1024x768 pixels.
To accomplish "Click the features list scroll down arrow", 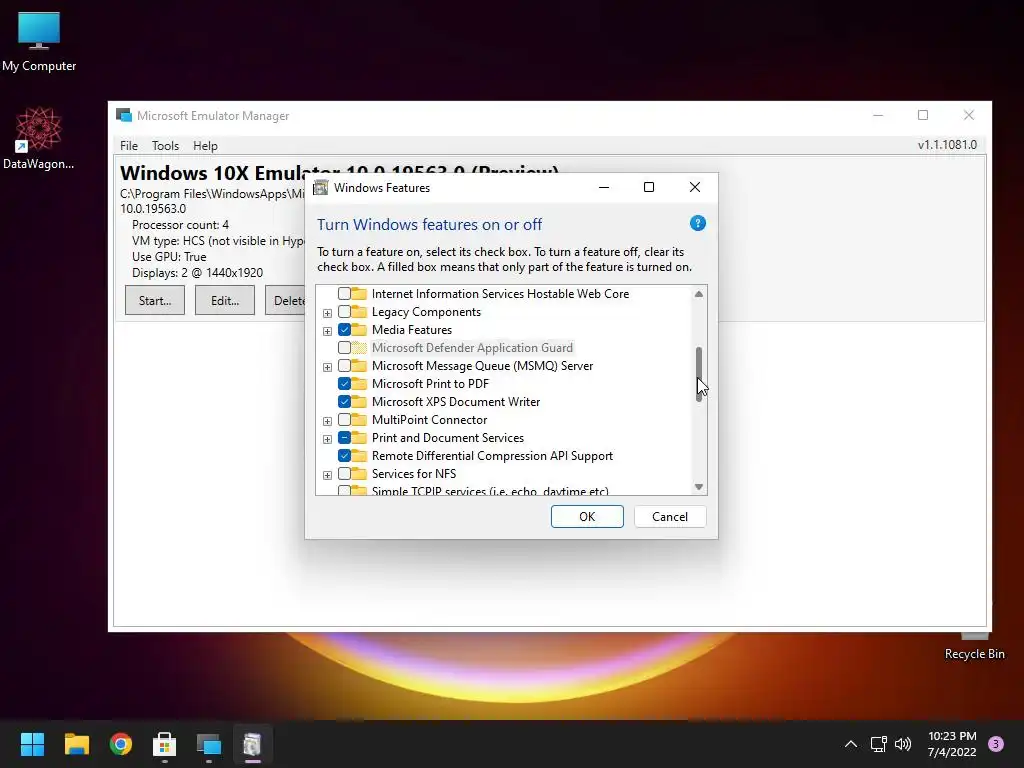I will coord(699,487).
